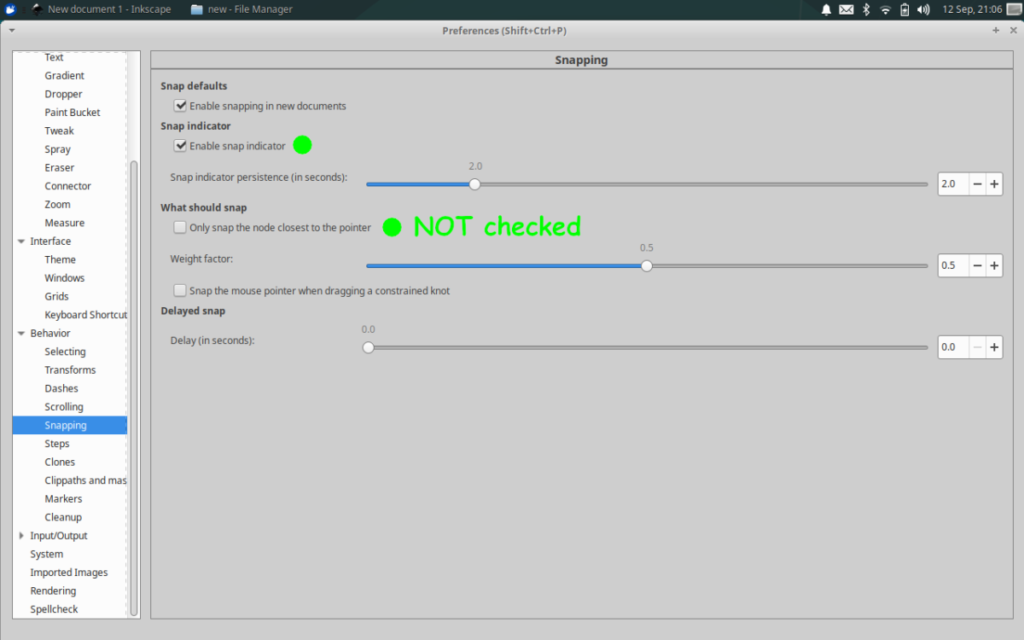Collapse the Behavior tree section
Viewport: 1024px width, 640px height.
21,333
